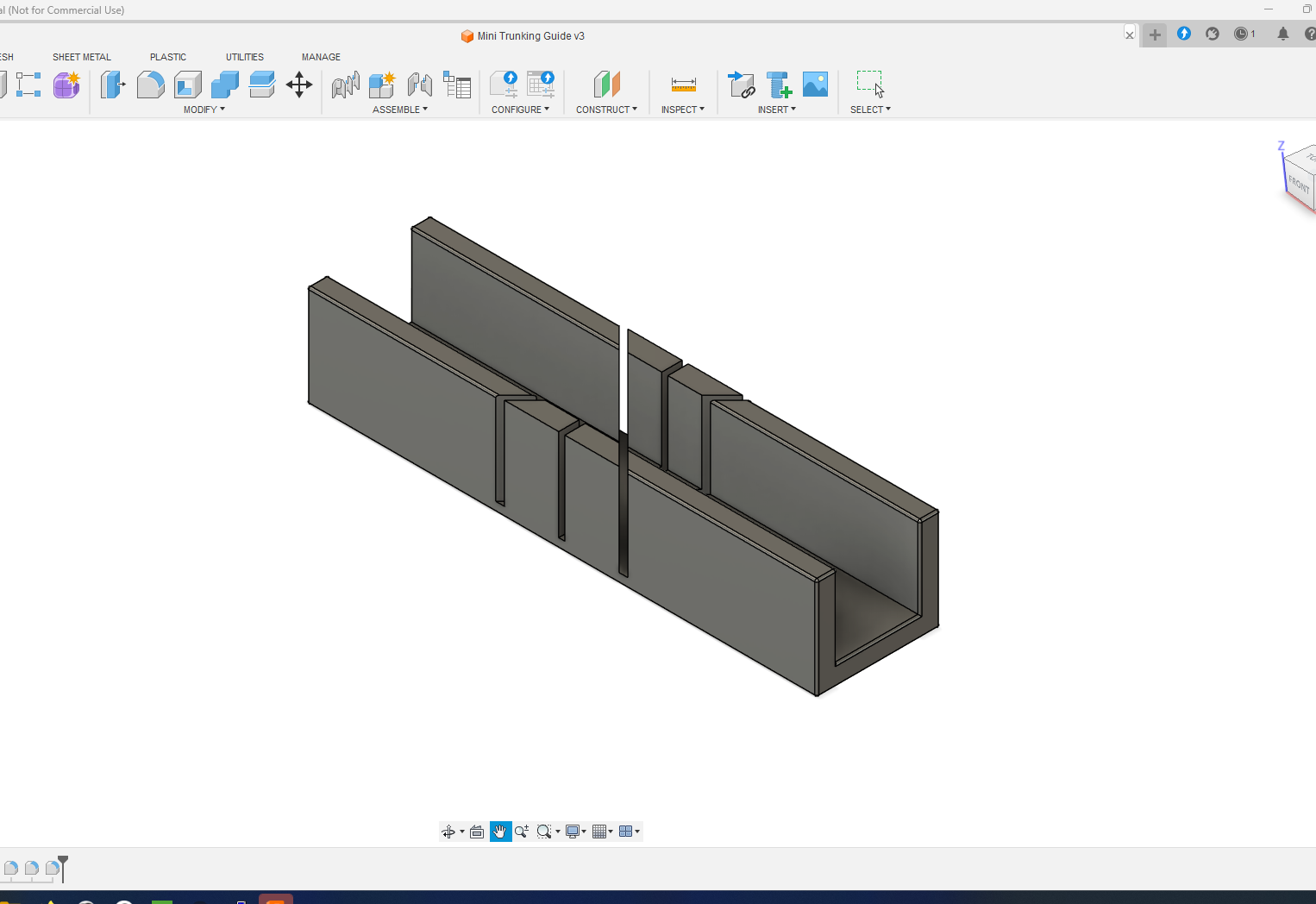This screenshot has width=1316, height=904.
Task: Open the CONFIGURE dropdown menu
Action: 520,110
